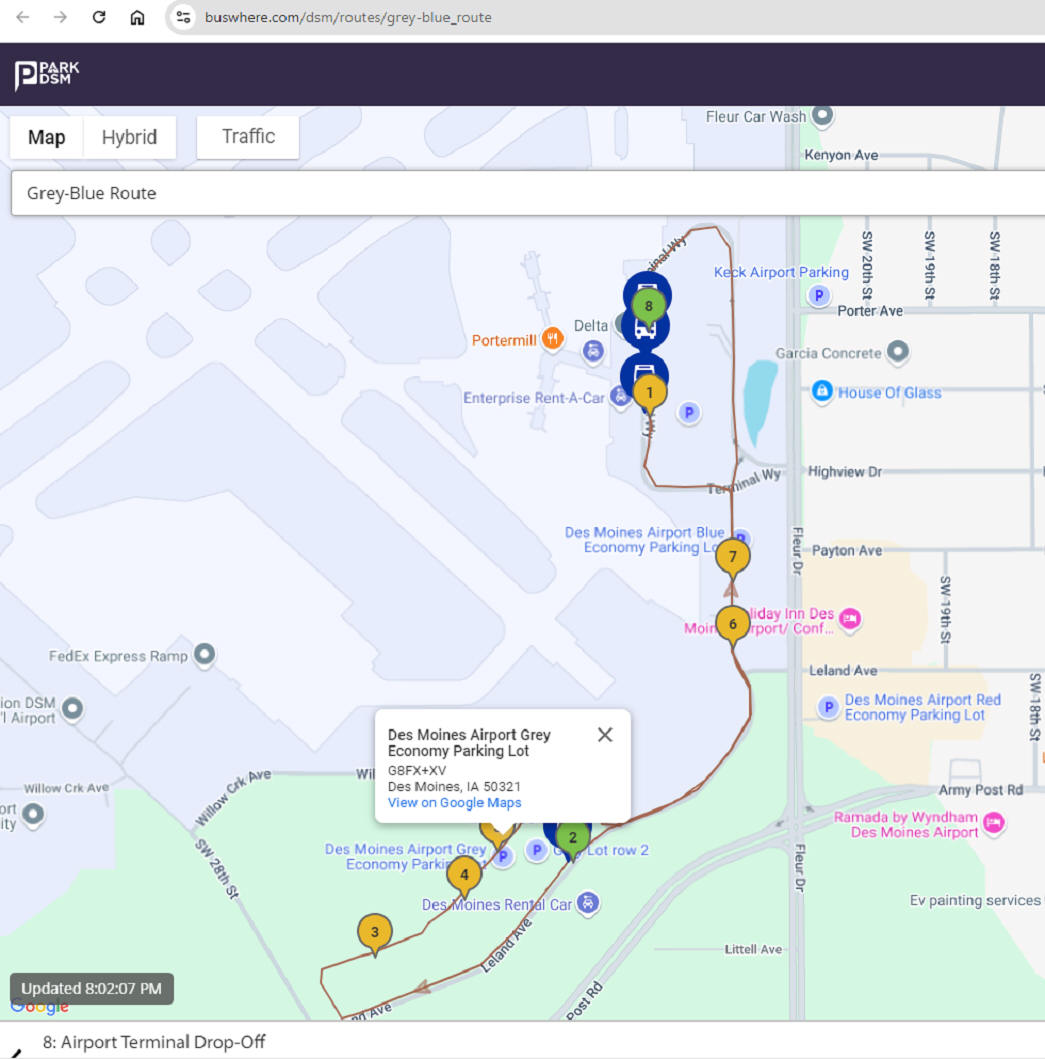The width and height of the screenshot is (1045, 1059).
Task: Select the green stop 2 marker
Action: (x=572, y=838)
